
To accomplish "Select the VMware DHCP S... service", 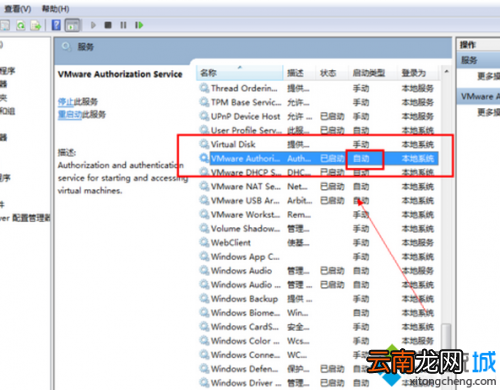I will (x=318, y=172).
